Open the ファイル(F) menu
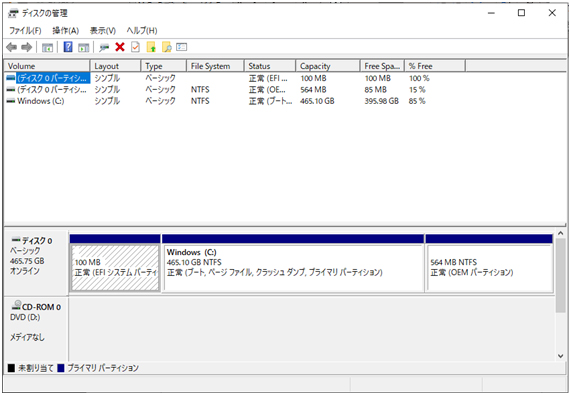This screenshot has width=571, height=395. 25,31
